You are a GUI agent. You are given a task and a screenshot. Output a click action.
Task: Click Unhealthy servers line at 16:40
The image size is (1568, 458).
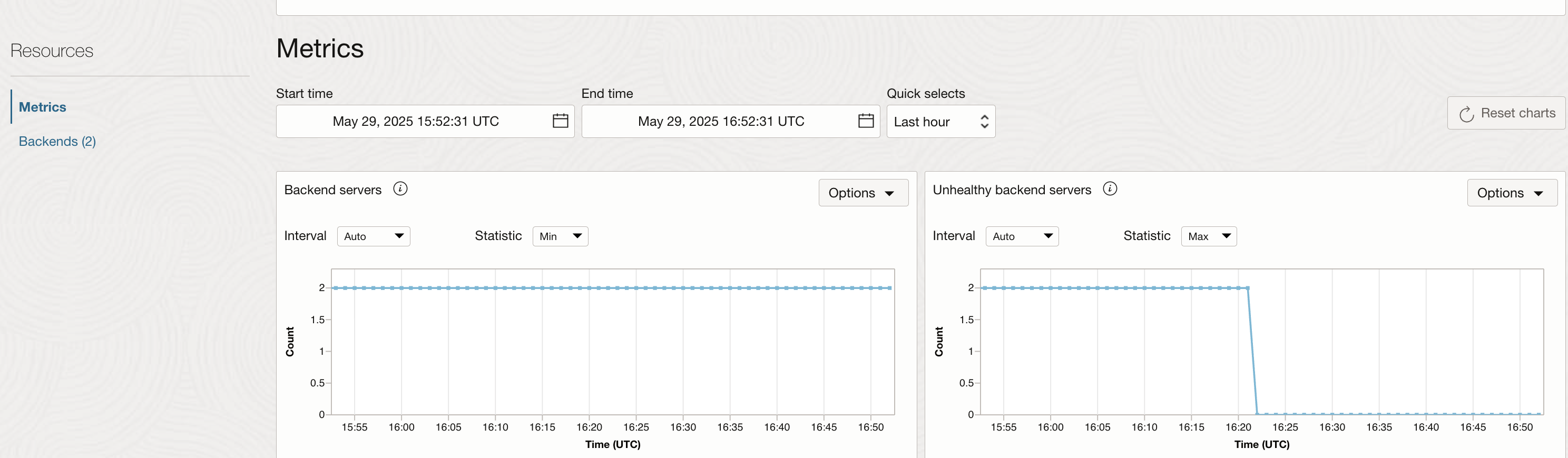[x=1426, y=414]
